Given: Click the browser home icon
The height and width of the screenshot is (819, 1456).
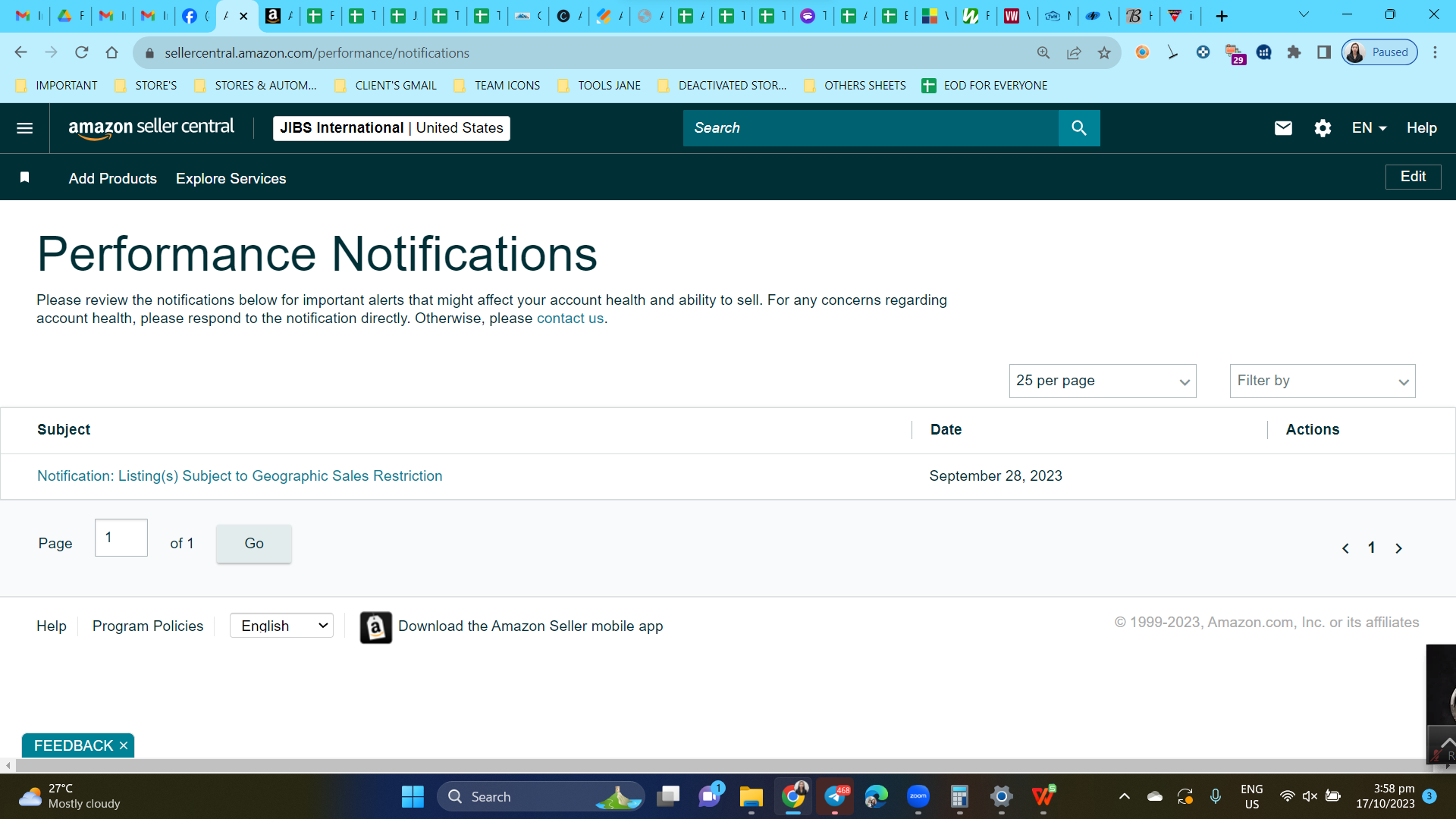Looking at the screenshot, I should pos(112,52).
